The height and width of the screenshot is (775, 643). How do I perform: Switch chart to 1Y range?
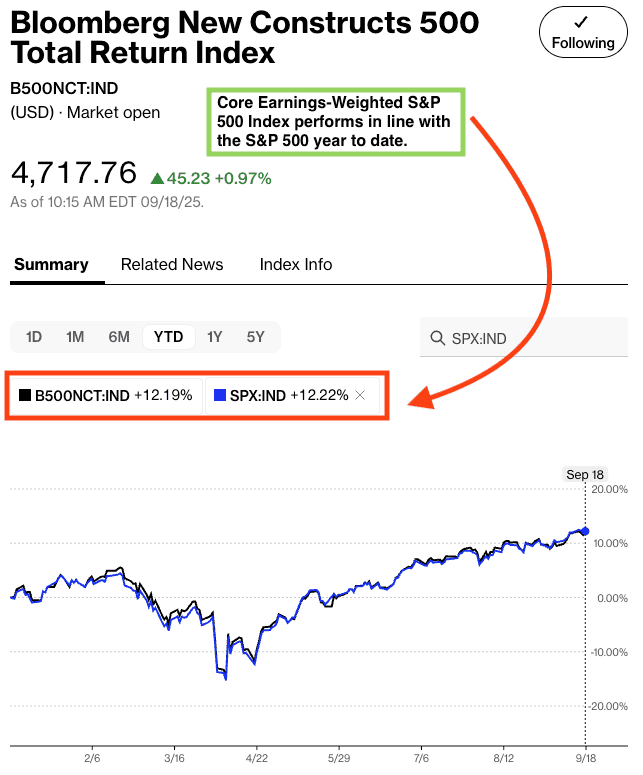click(214, 337)
